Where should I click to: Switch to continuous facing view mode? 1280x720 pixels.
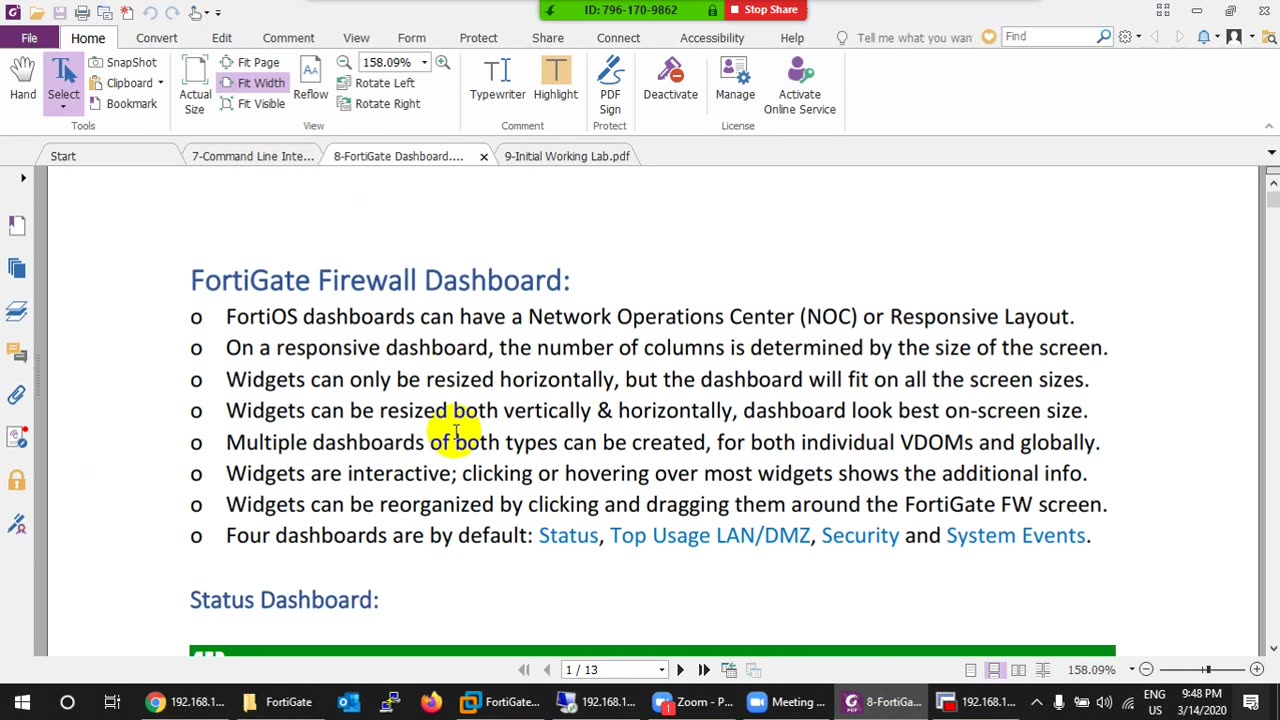tap(1042, 670)
